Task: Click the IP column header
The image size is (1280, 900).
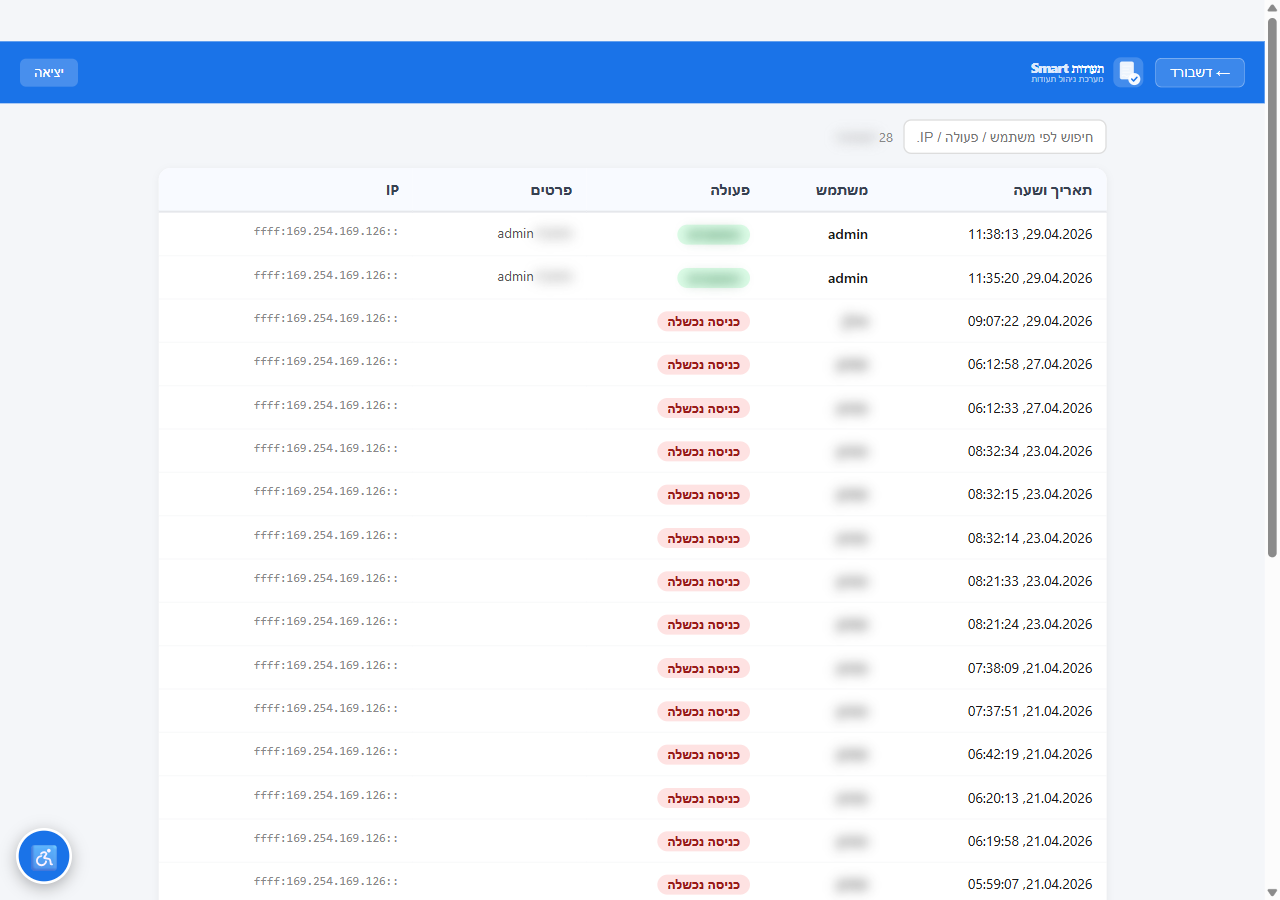Action: 392,190
